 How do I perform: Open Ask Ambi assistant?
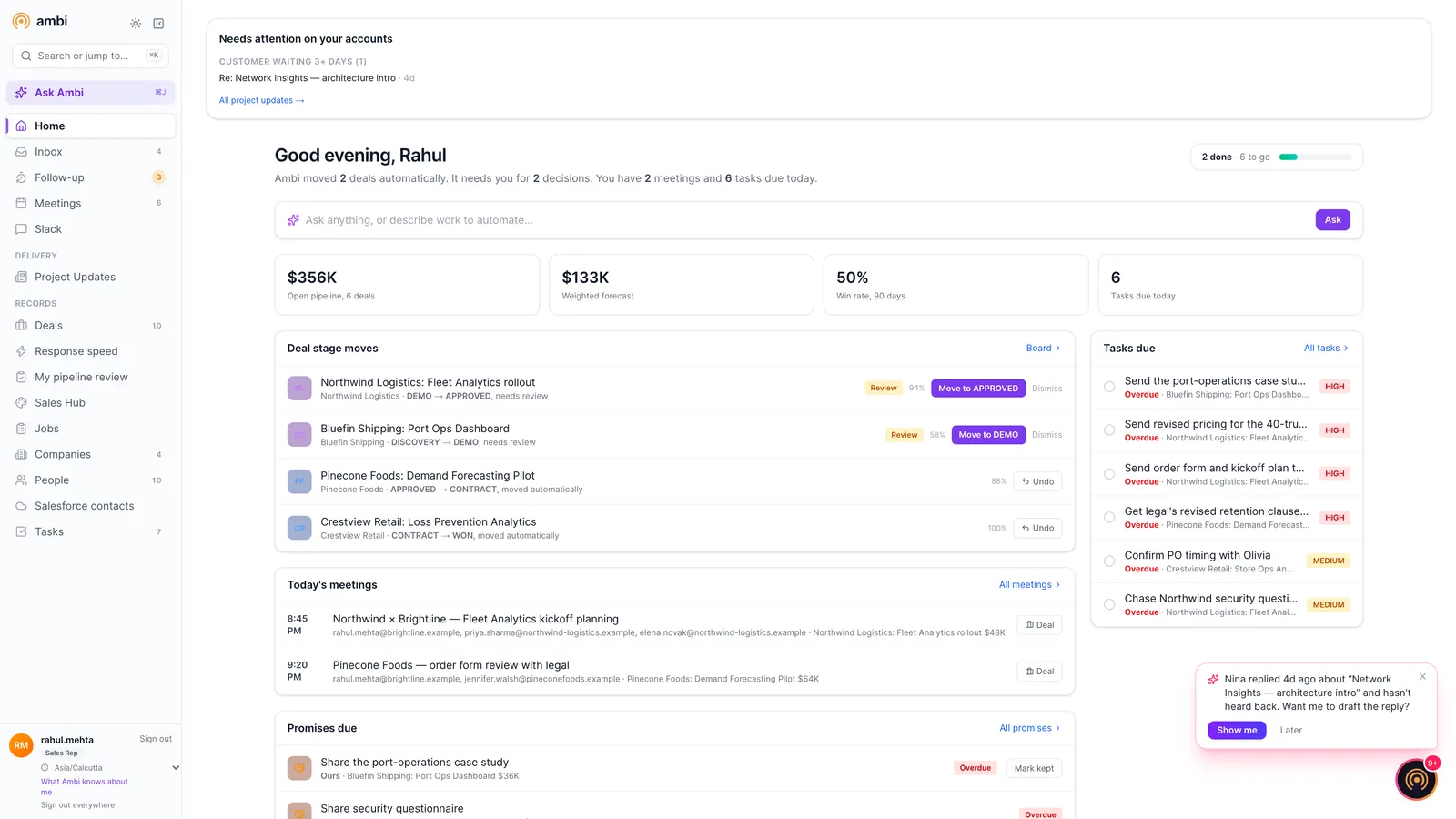pyautogui.click(x=91, y=92)
